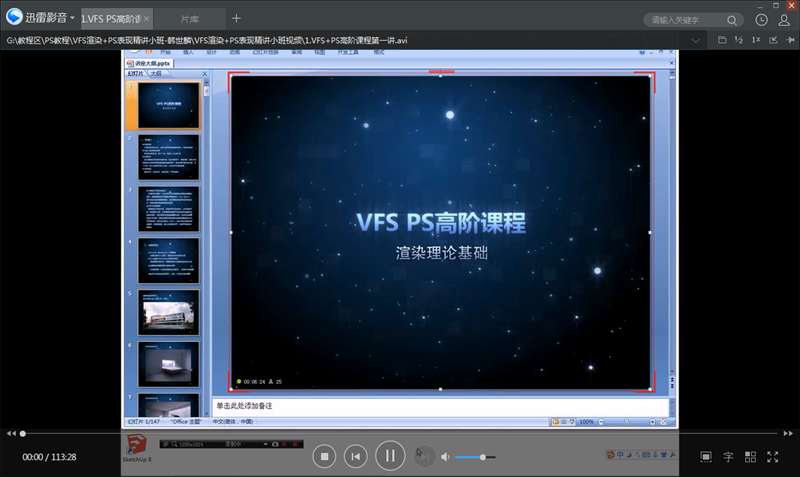
Task: Click the magnifier search icon
Action: pyautogui.click(x=732, y=20)
